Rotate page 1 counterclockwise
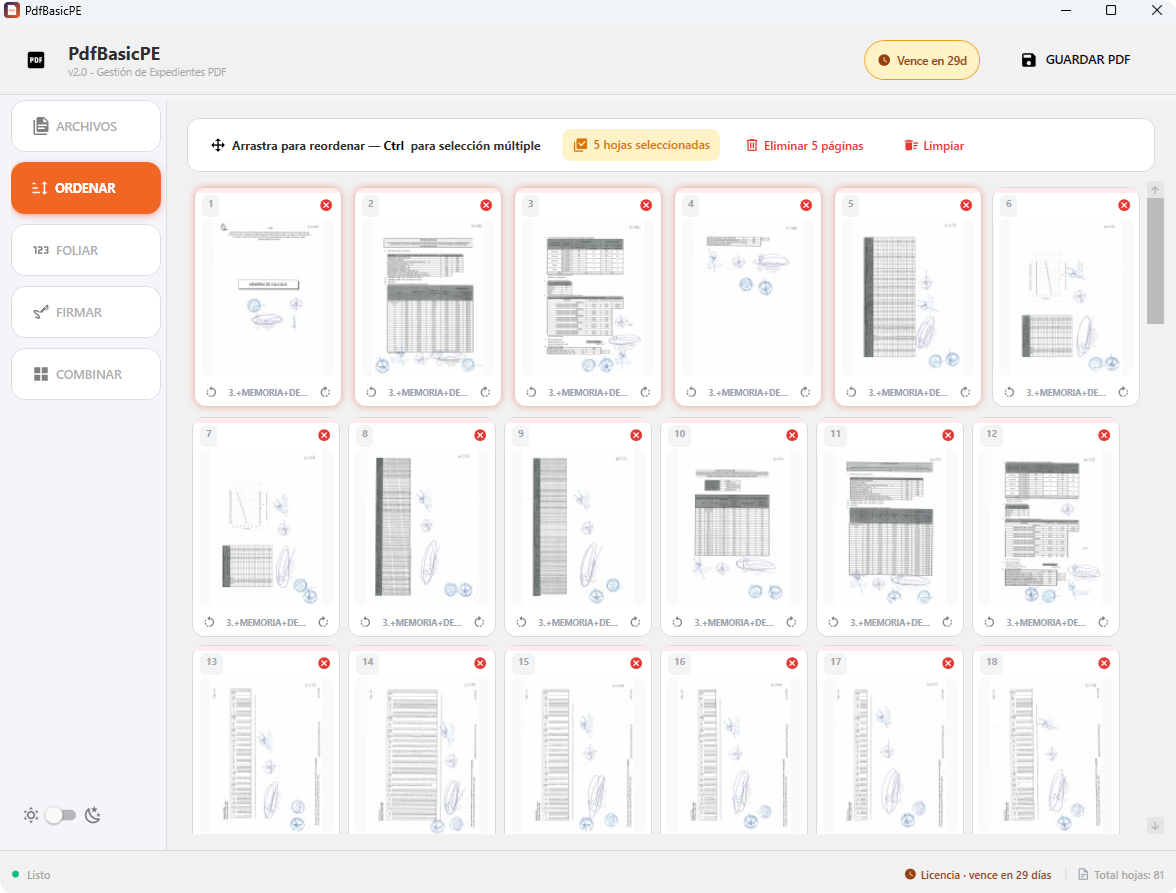Screen dimensions: 1176x893 (212, 392)
